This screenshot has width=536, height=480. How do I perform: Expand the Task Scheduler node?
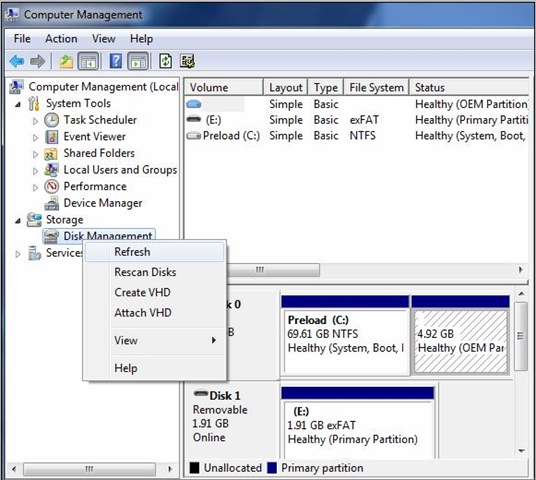[x=35, y=121]
